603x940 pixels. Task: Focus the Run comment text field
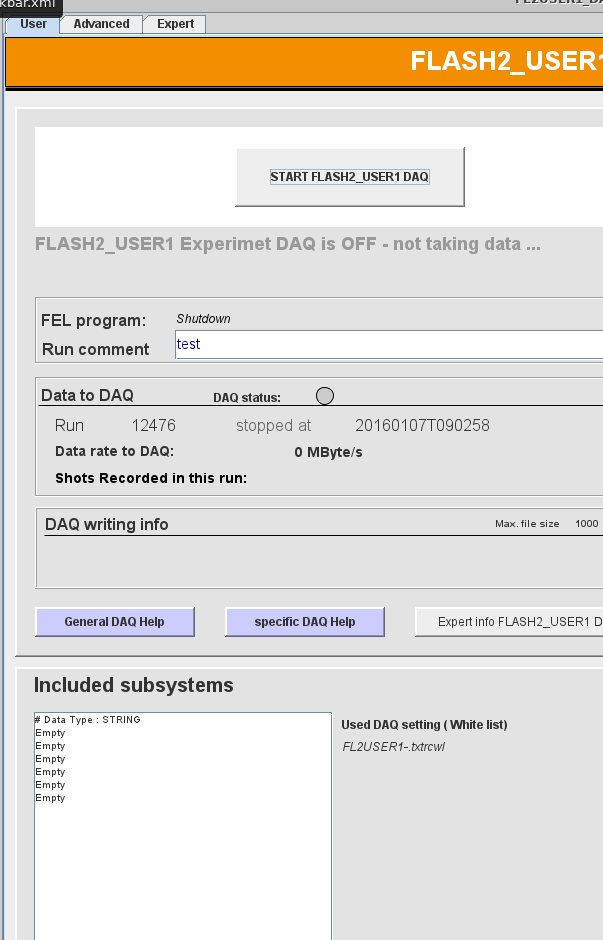[388, 345]
